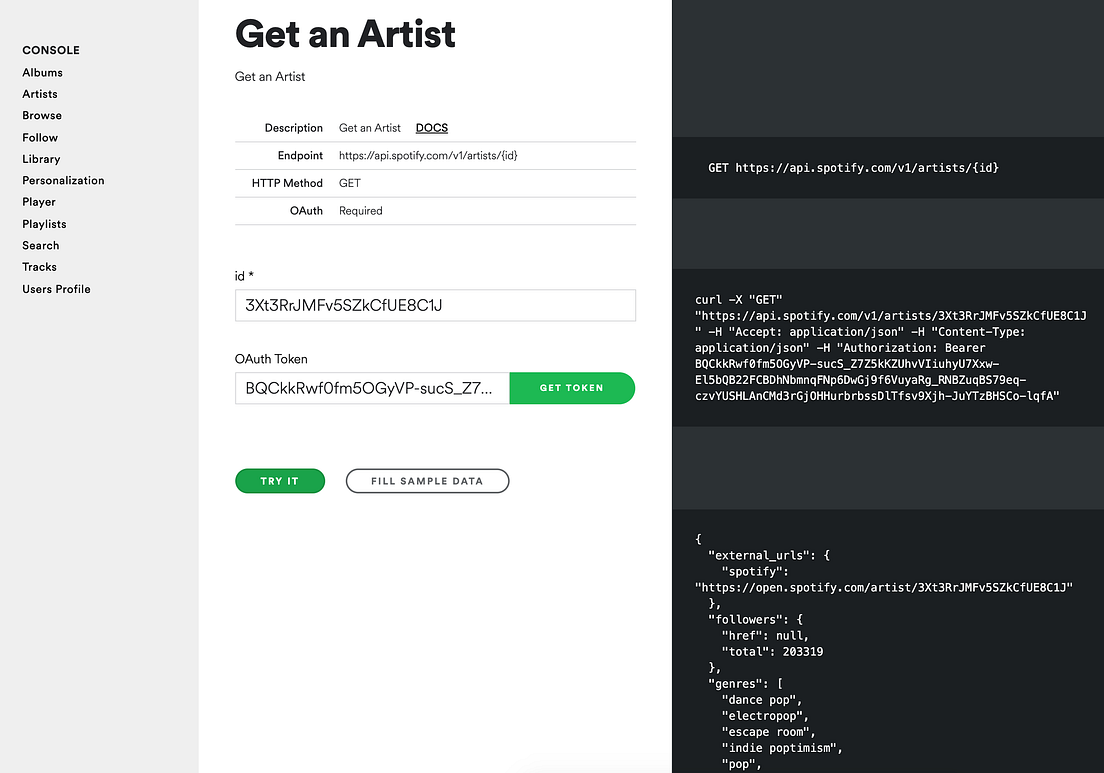Return to the CONSOLE home page
The width and height of the screenshot is (1104, 773).
pos(50,50)
